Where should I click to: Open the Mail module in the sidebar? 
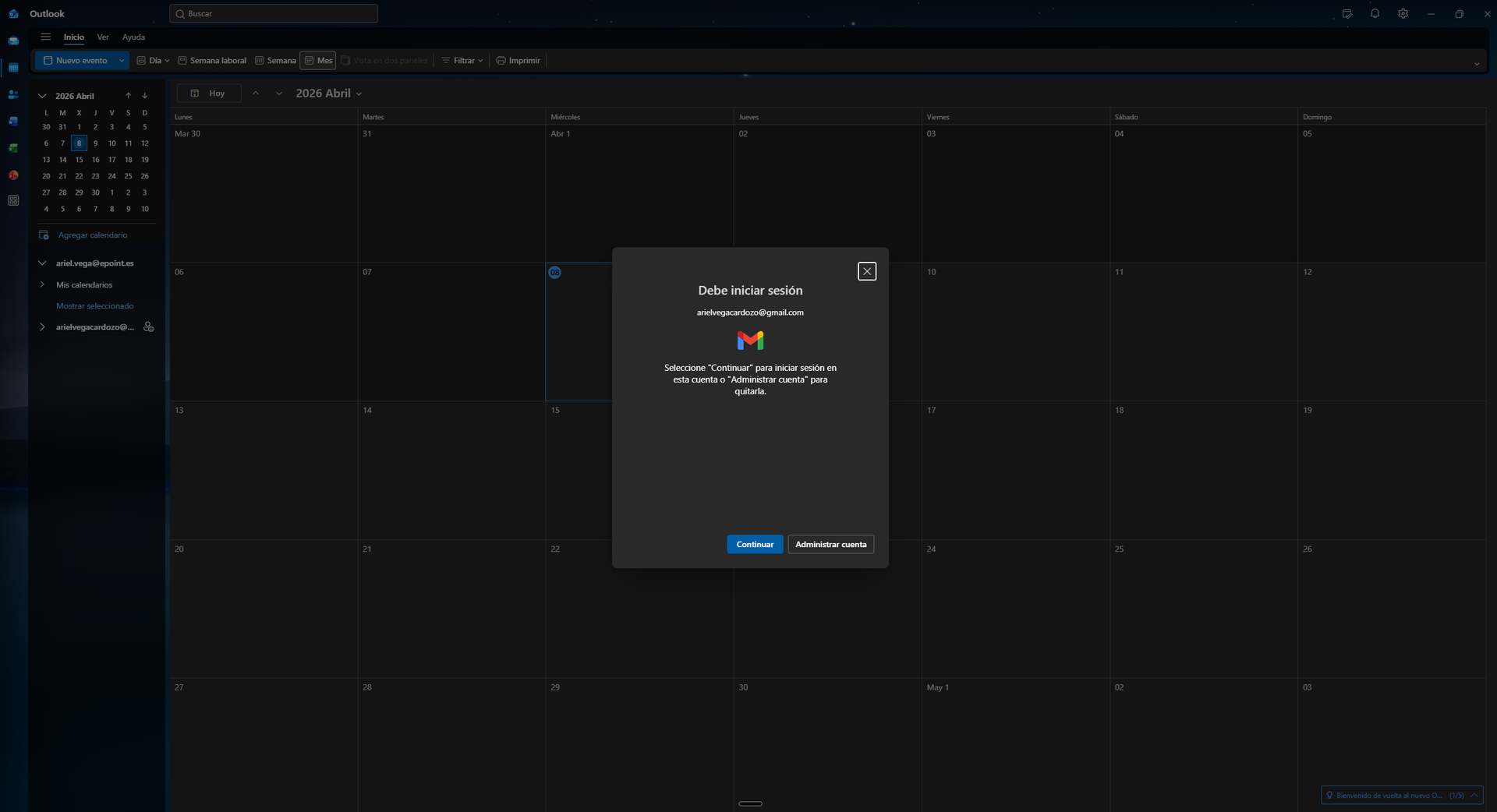tap(13, 41)
